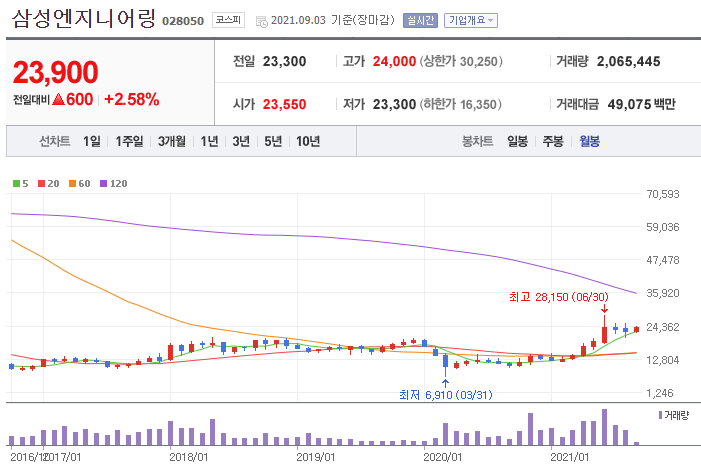Image resolution: width=701 pixels, height=474 pixels.
Task: Click the 2018/01 x-axis label
Action: [x=189, y=457]
